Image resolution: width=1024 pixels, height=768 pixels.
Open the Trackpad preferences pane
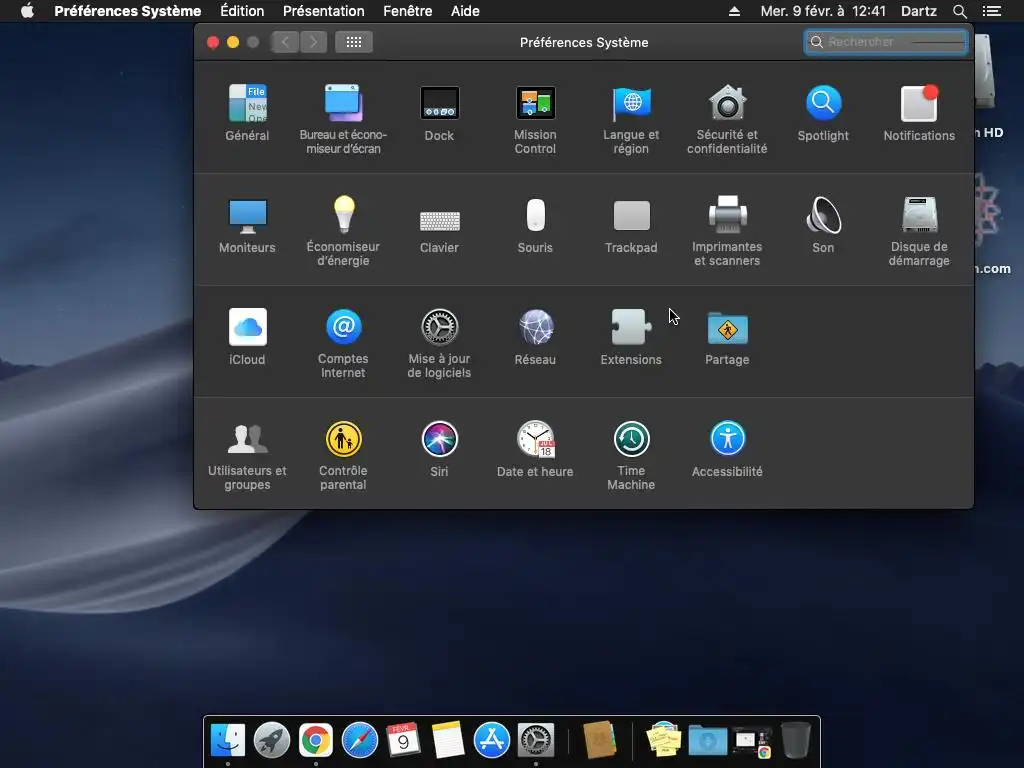click(x=631, y=225)
